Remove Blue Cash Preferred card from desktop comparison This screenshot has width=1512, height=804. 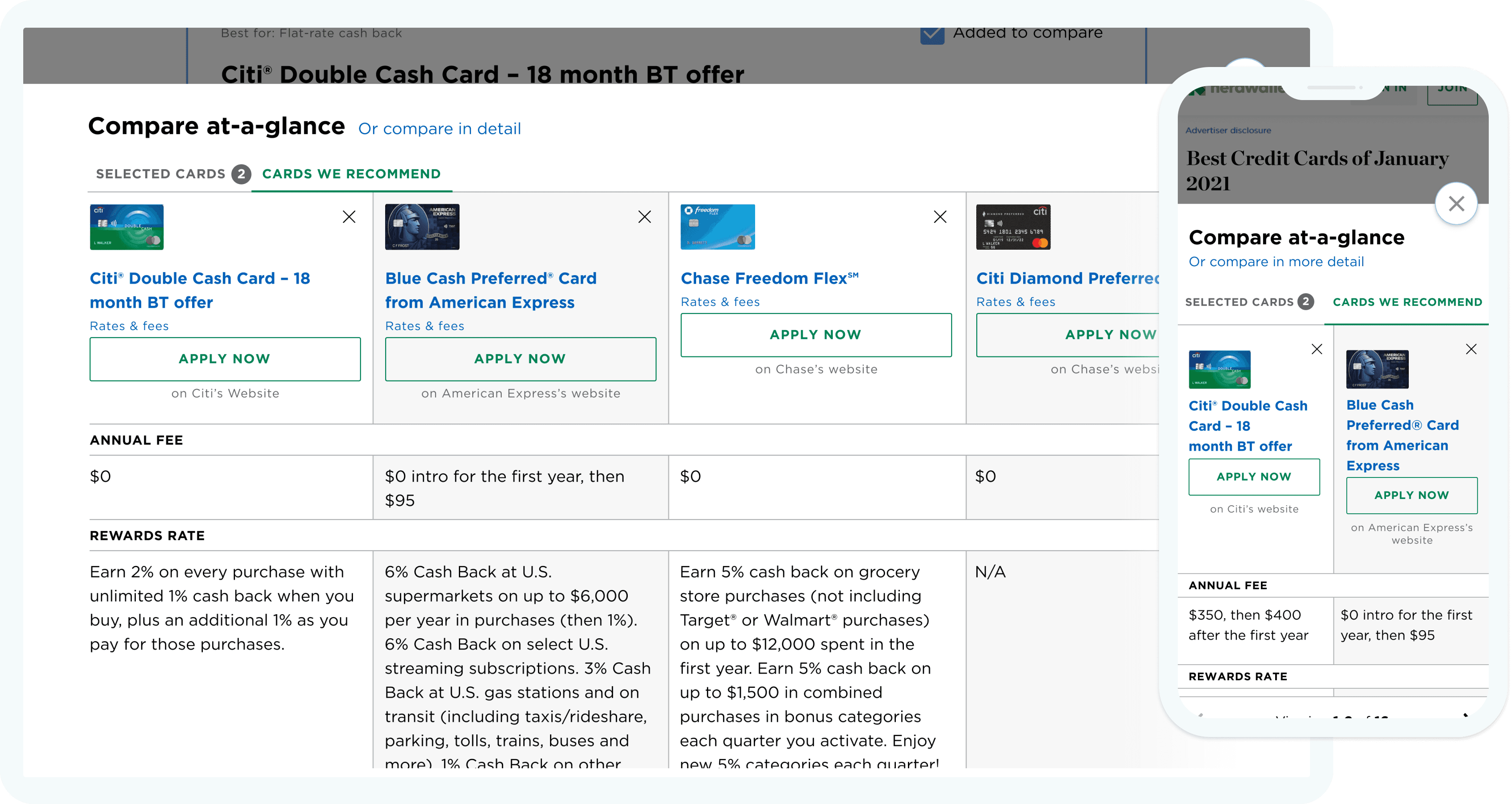click(x=644, y=217)
